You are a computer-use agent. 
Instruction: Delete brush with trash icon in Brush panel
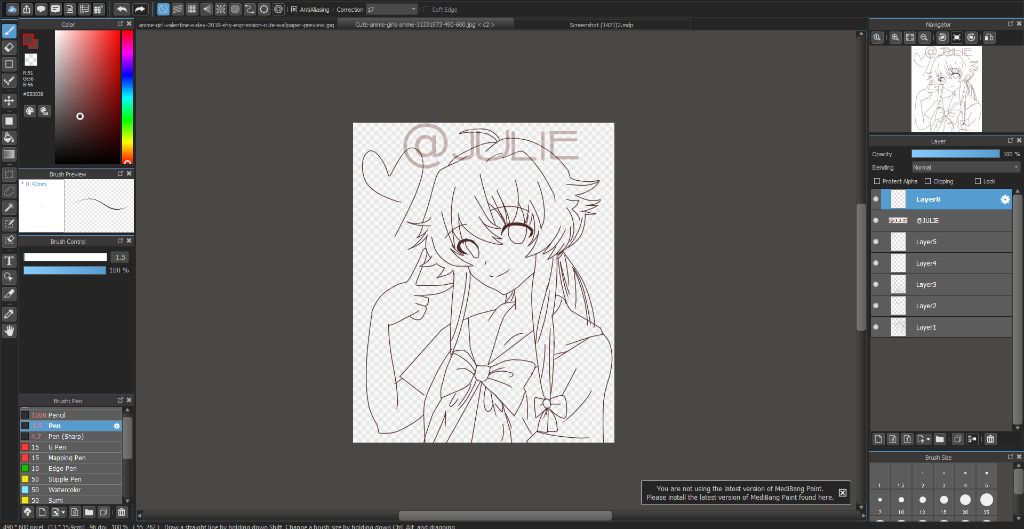[x=121, y=512]
